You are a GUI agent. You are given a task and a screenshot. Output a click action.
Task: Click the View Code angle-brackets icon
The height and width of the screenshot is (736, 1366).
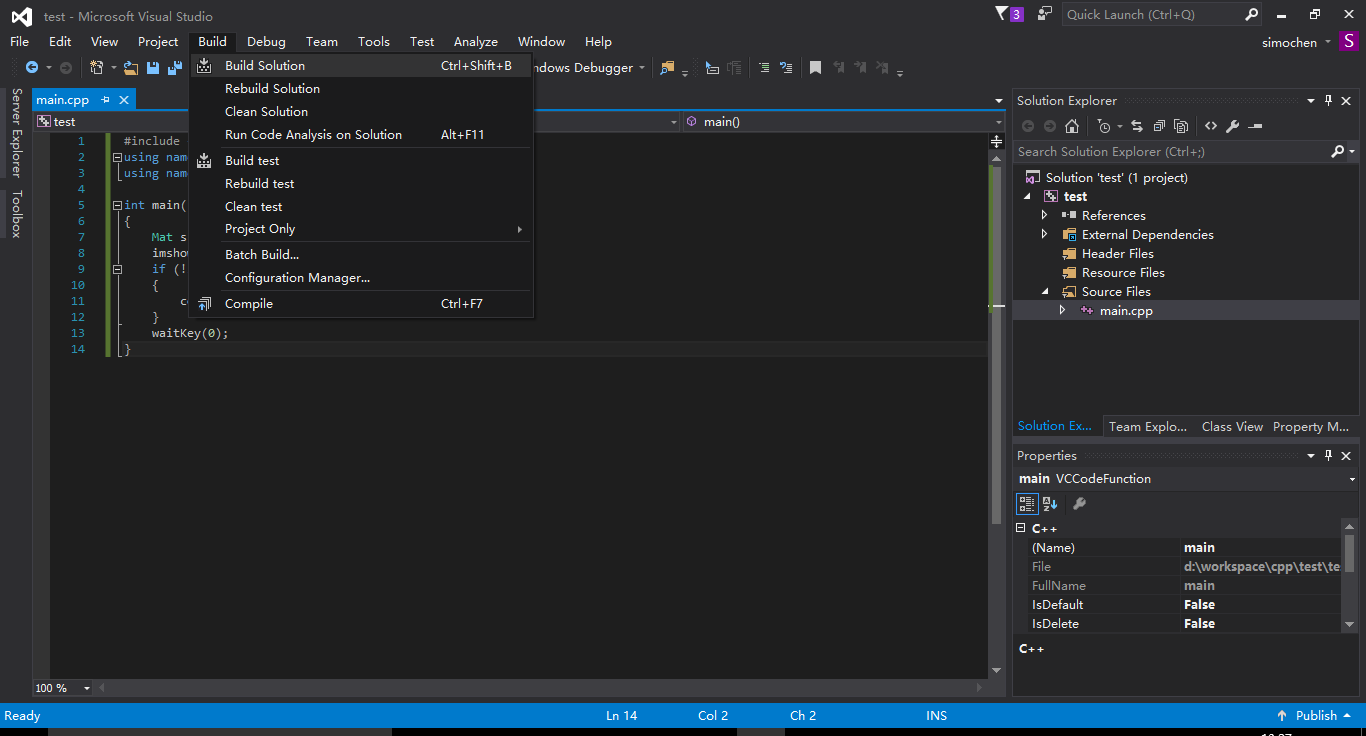(x=1211, y=126)
